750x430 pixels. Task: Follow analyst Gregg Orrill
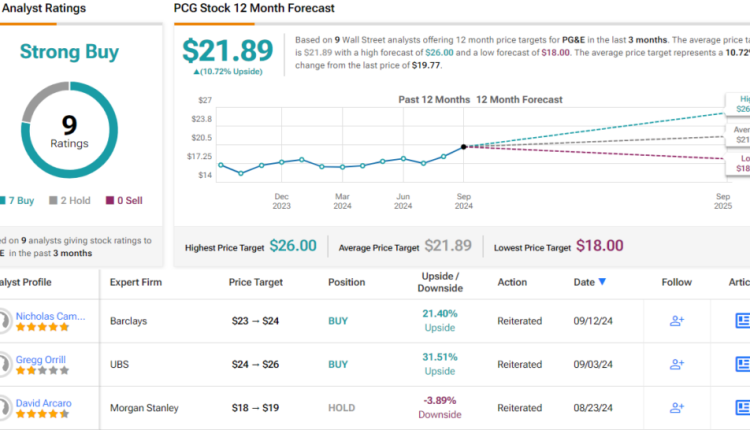click(x=677, y=364)
